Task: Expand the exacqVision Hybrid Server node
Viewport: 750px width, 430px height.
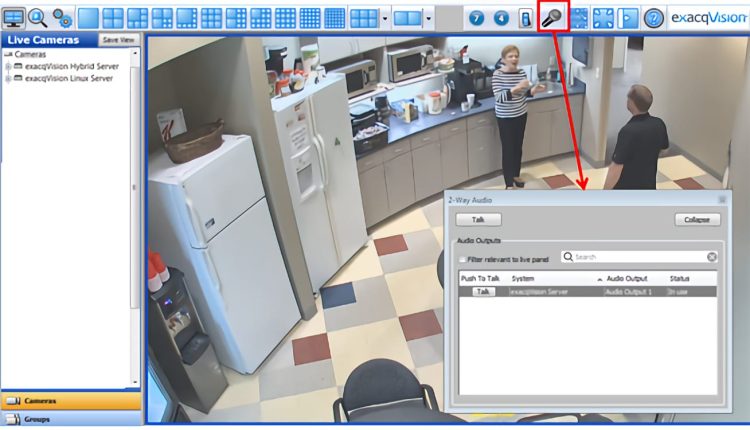Action: tap(8, 66)
